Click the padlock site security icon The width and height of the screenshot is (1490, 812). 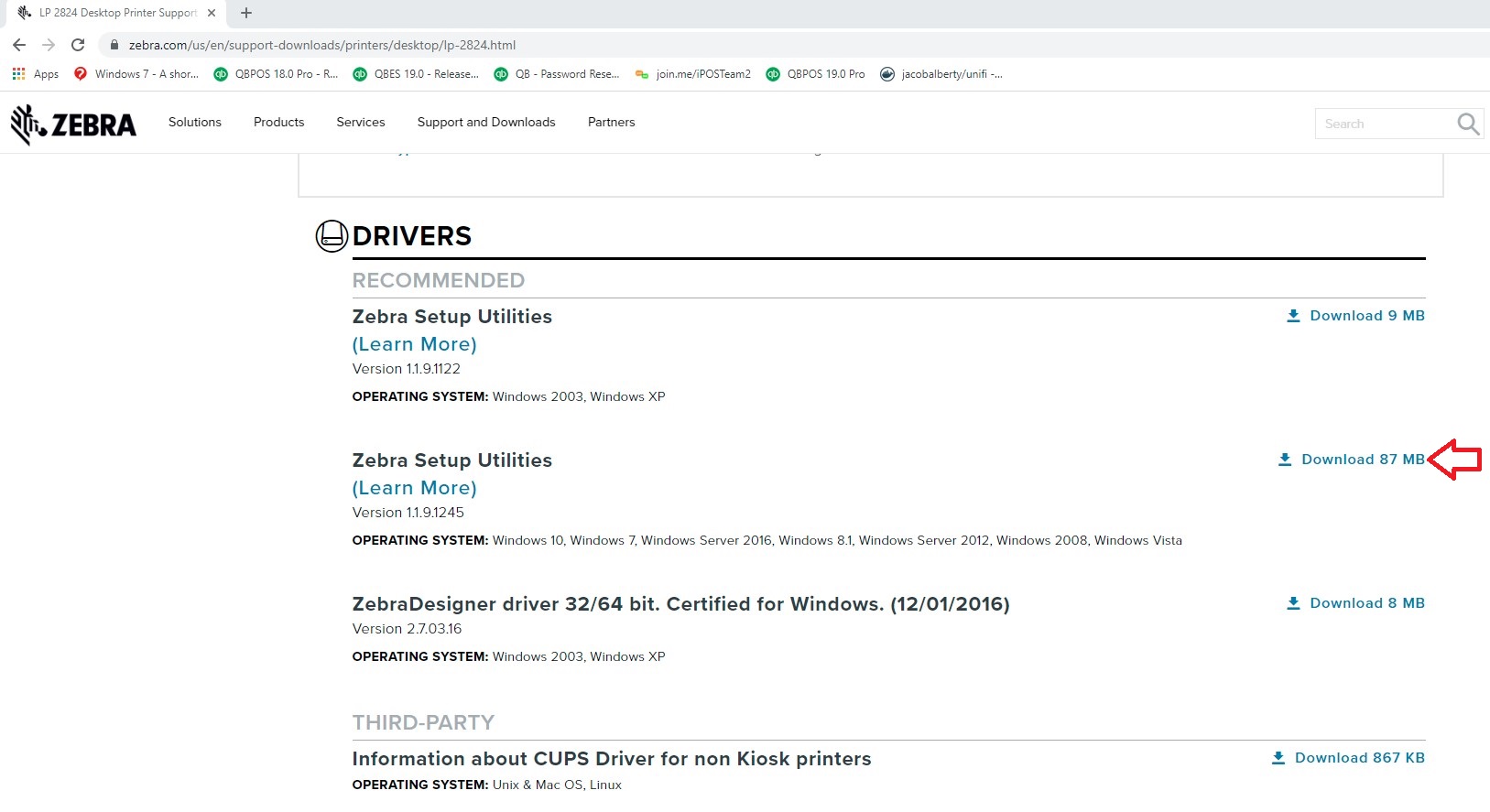pos(114,45)
